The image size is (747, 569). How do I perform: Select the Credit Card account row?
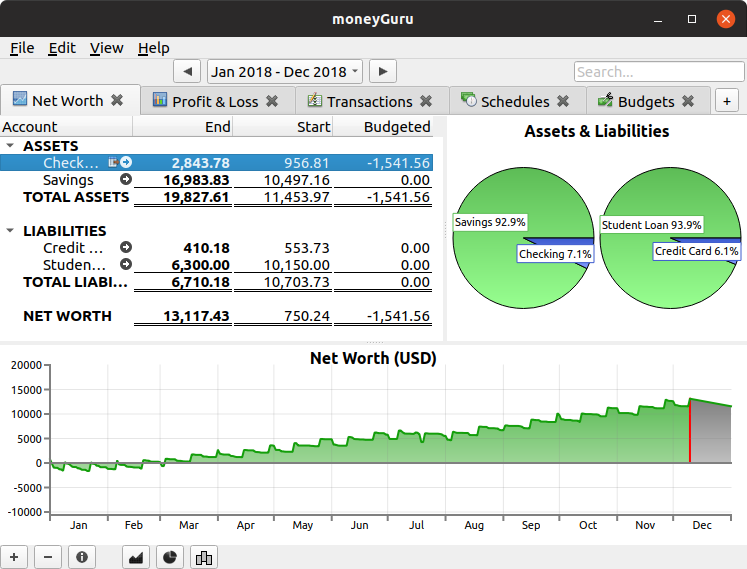[x=216, y=247]
